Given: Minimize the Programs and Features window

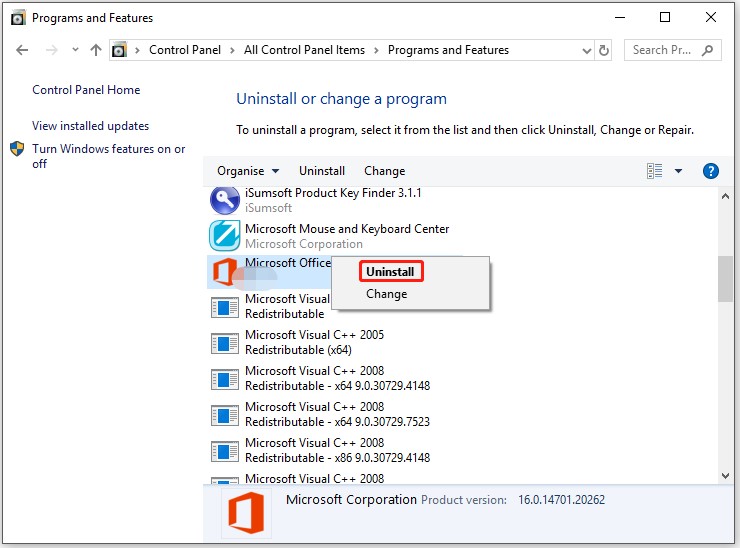Looking at the screenshot, I should pyautogui.click(x=620, y=17).
